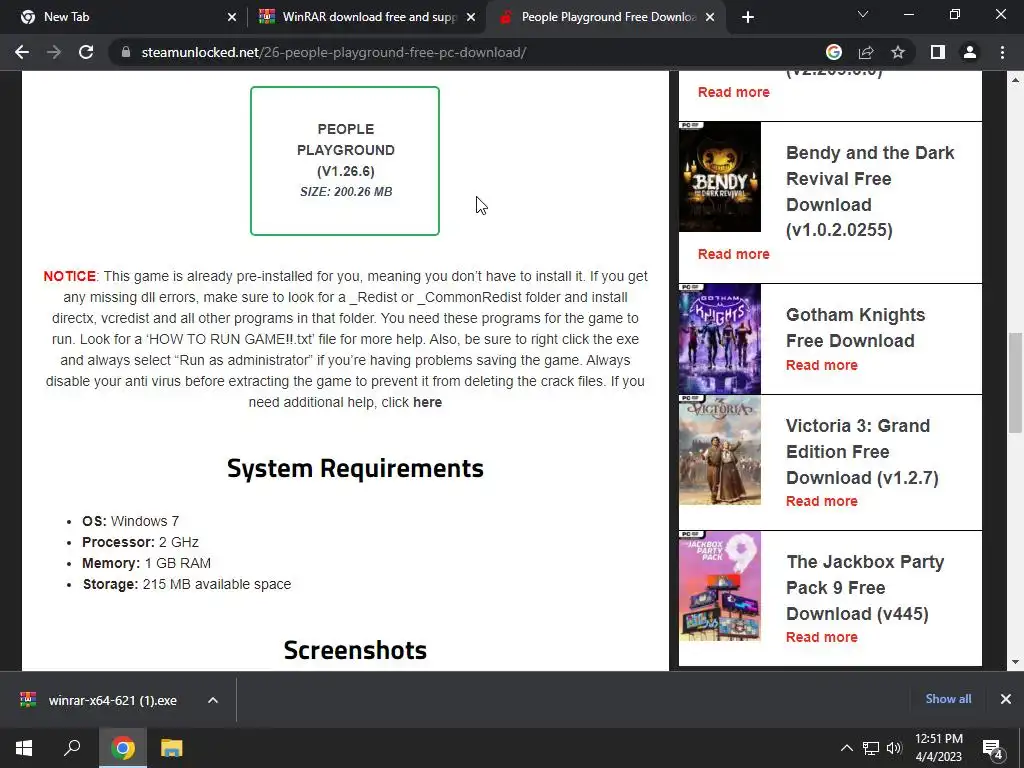1024x768 pixels.
Task: Open a new browser tab
Action: 748,17
